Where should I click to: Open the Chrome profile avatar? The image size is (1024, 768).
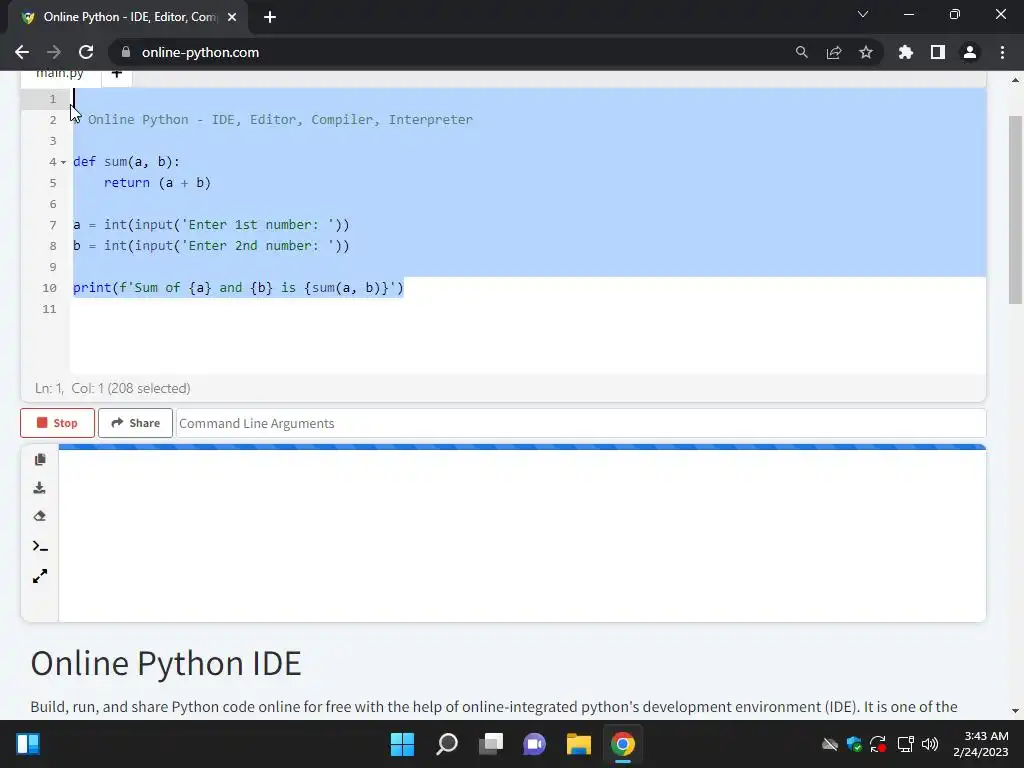click(x=970, y=52)
